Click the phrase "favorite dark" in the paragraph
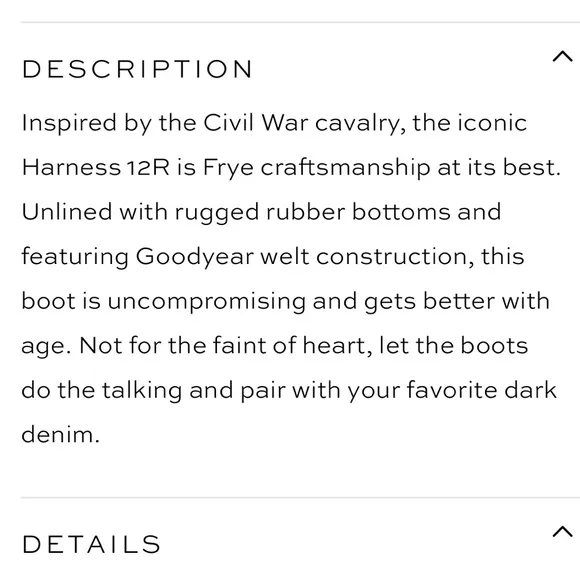 tap(481, 390)
